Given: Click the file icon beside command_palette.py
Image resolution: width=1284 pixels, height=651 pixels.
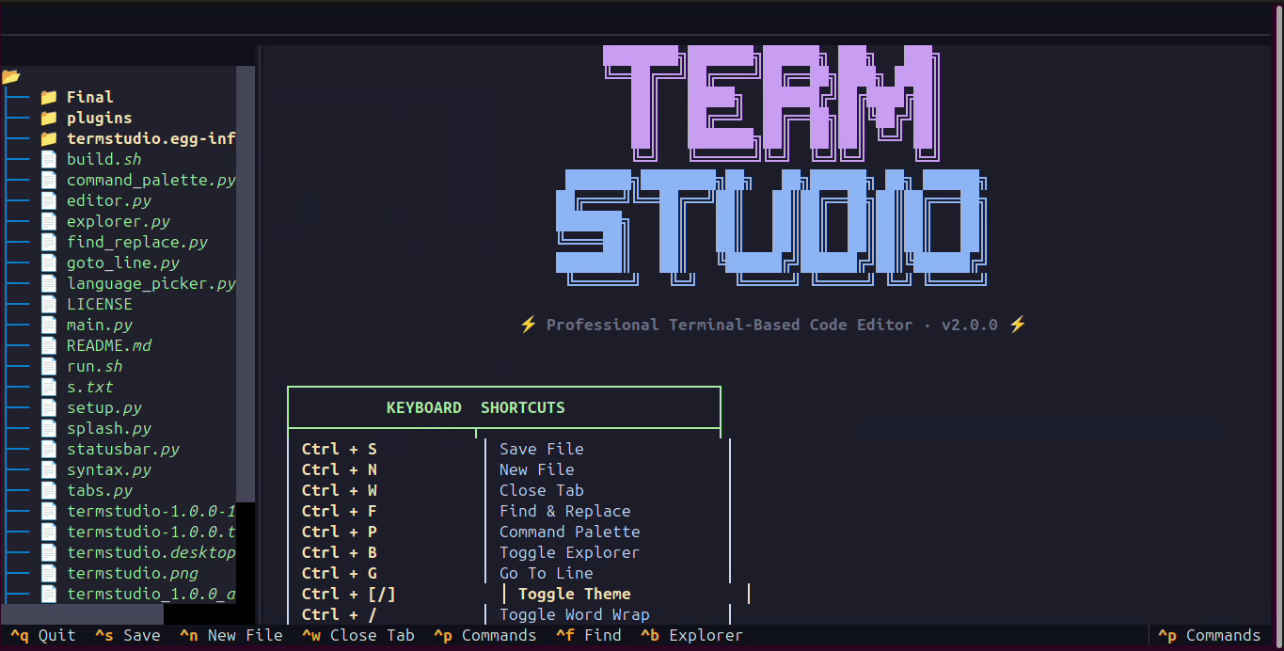Looking at the screenshot, I should click(x=48, y=180).
